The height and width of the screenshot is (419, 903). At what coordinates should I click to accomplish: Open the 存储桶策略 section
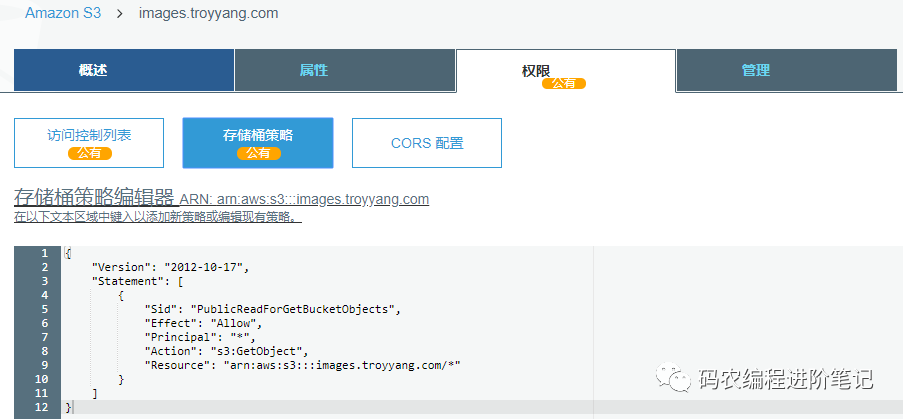(258, 143)
